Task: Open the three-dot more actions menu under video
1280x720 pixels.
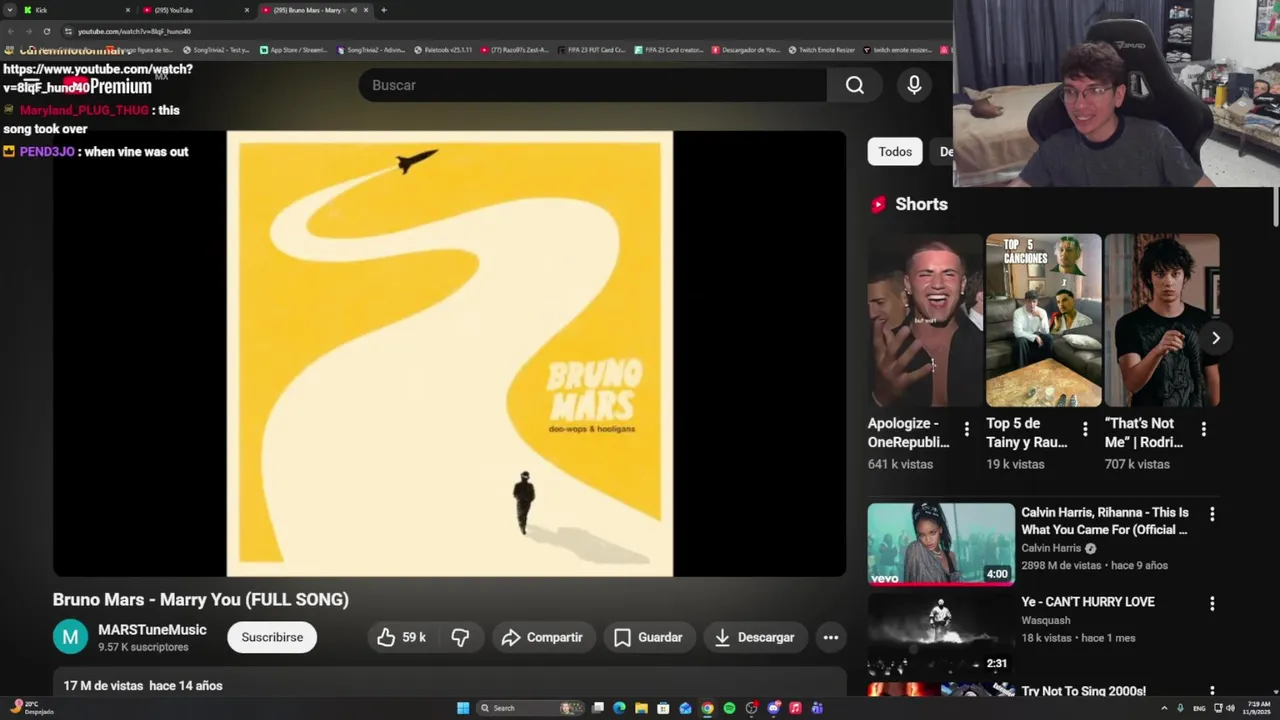Action: pyautogui.click(x=830, y=637)
